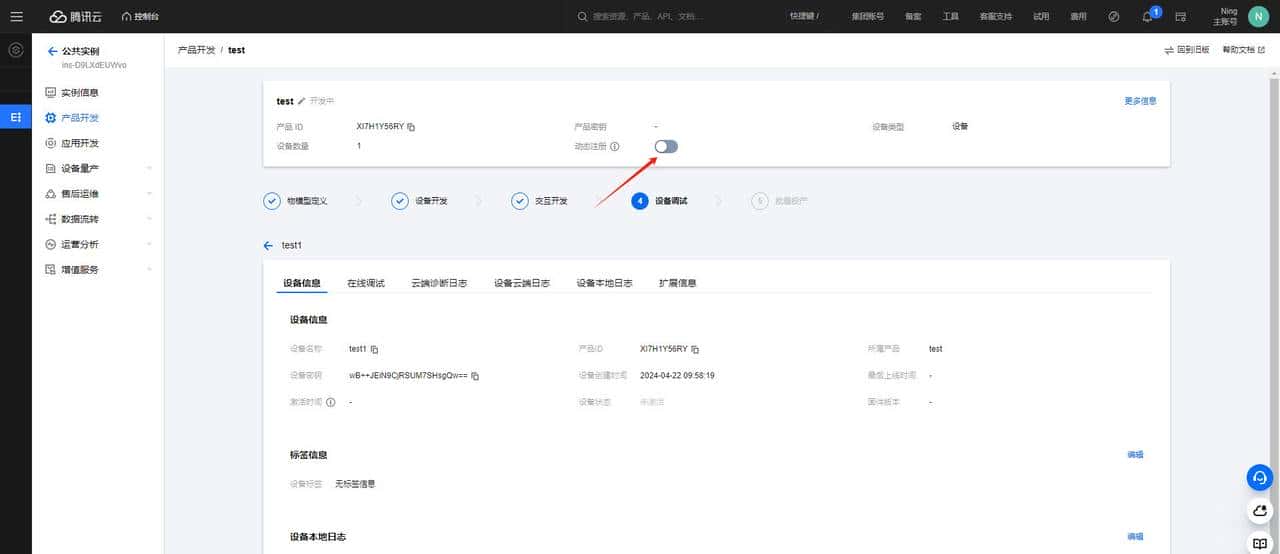Image resolution: width=1280 pixels, height=554 pixels.
Task: Open the hamburger menu in top bar
Action: click(16, 16)
